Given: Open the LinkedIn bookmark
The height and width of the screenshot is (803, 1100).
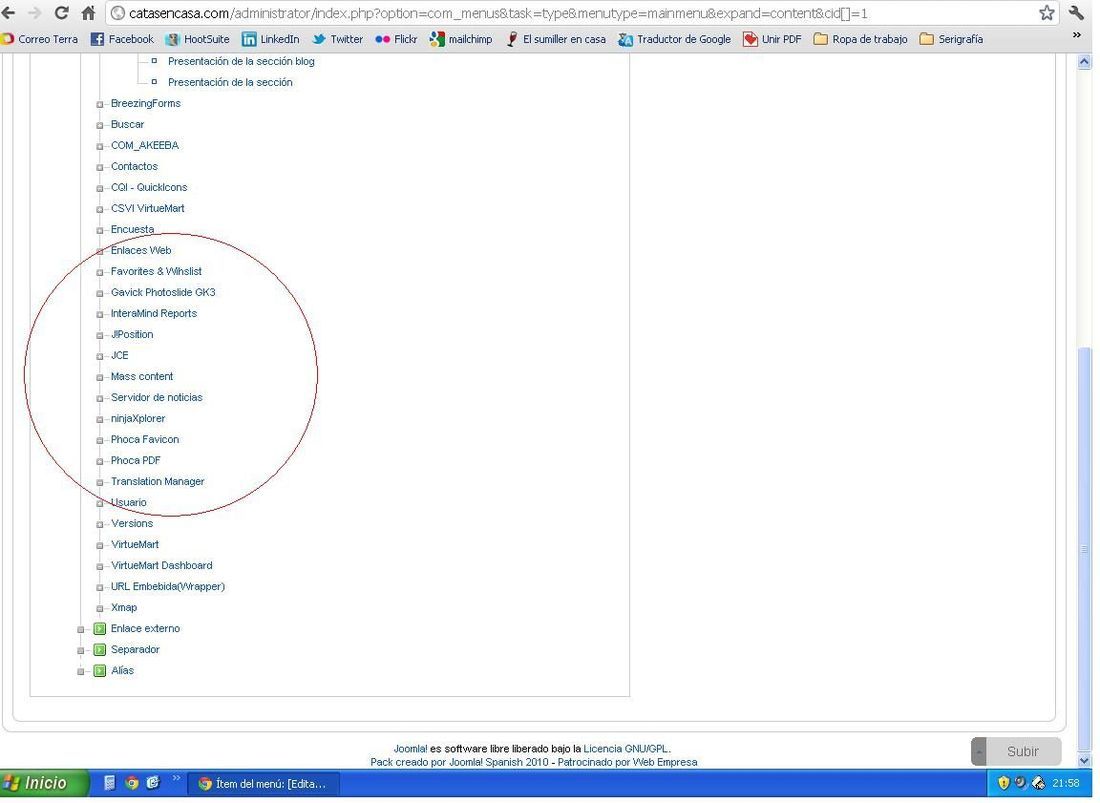Looking at the screenshot, I should pos(271,39).
